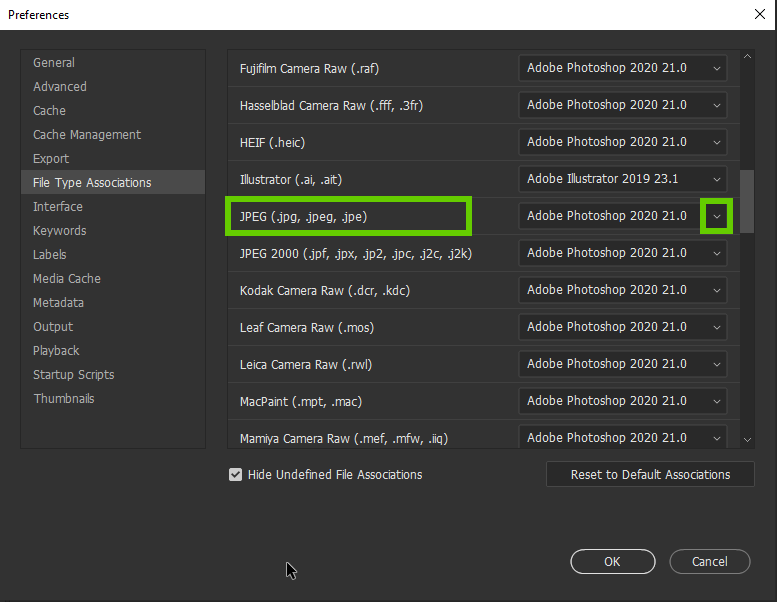Open the Keywords preferences section

coord(60,231)
